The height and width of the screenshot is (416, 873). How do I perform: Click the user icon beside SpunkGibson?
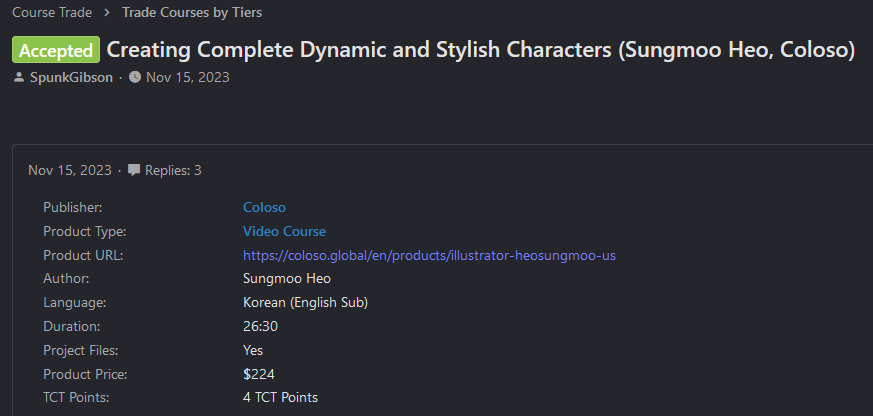[x=19, y=78]
